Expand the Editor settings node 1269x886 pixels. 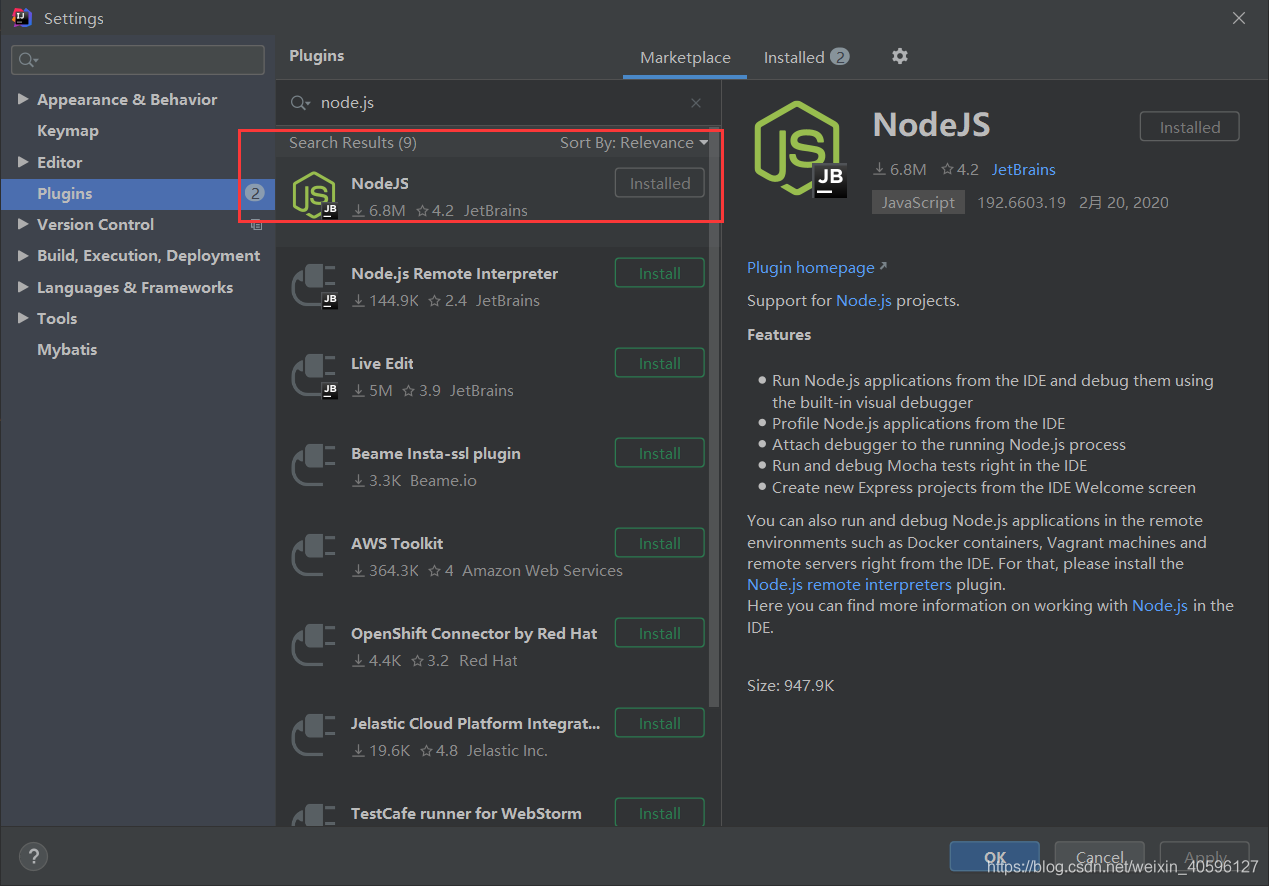23,162
